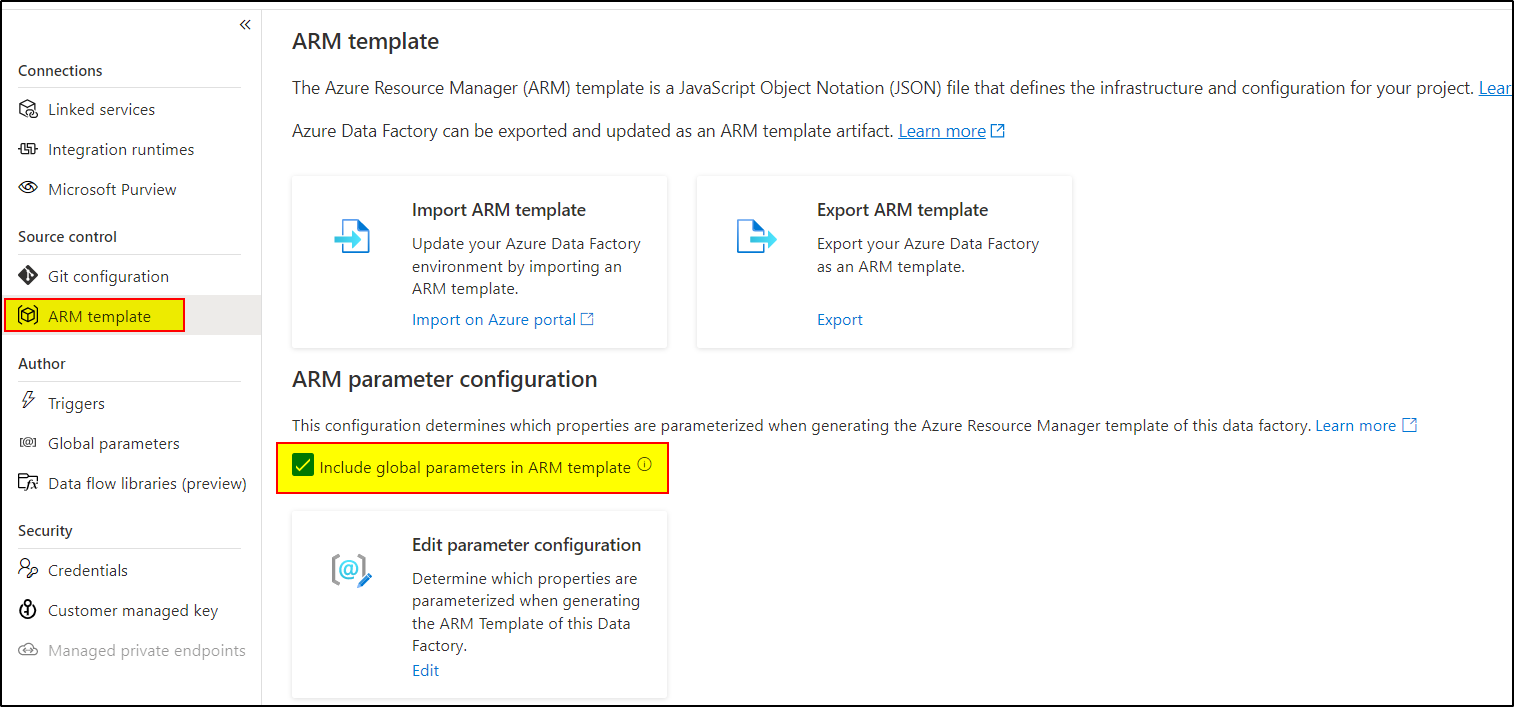Click Import on Azure portal link
Viewport: 1514px width, 707px height.
(494, 319)
